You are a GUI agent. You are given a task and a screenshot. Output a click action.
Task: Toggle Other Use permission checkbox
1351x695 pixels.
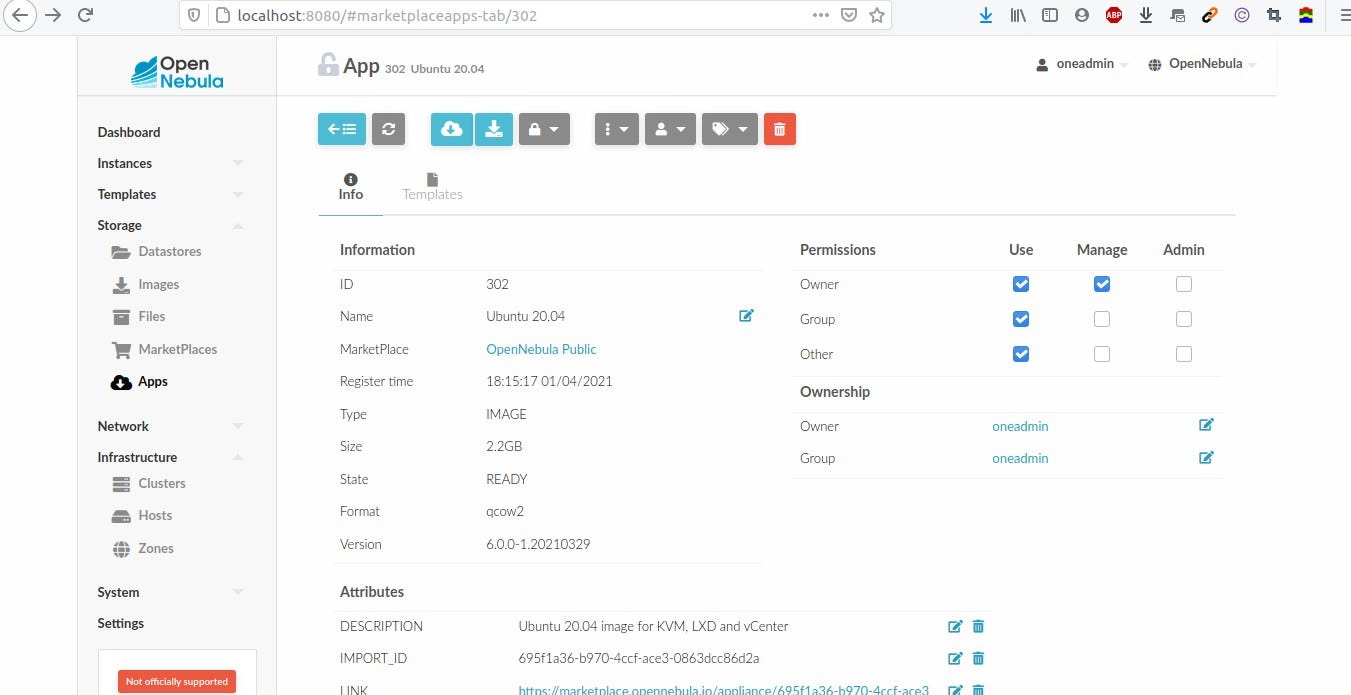pyautogui.click(x=1021, y=354)
